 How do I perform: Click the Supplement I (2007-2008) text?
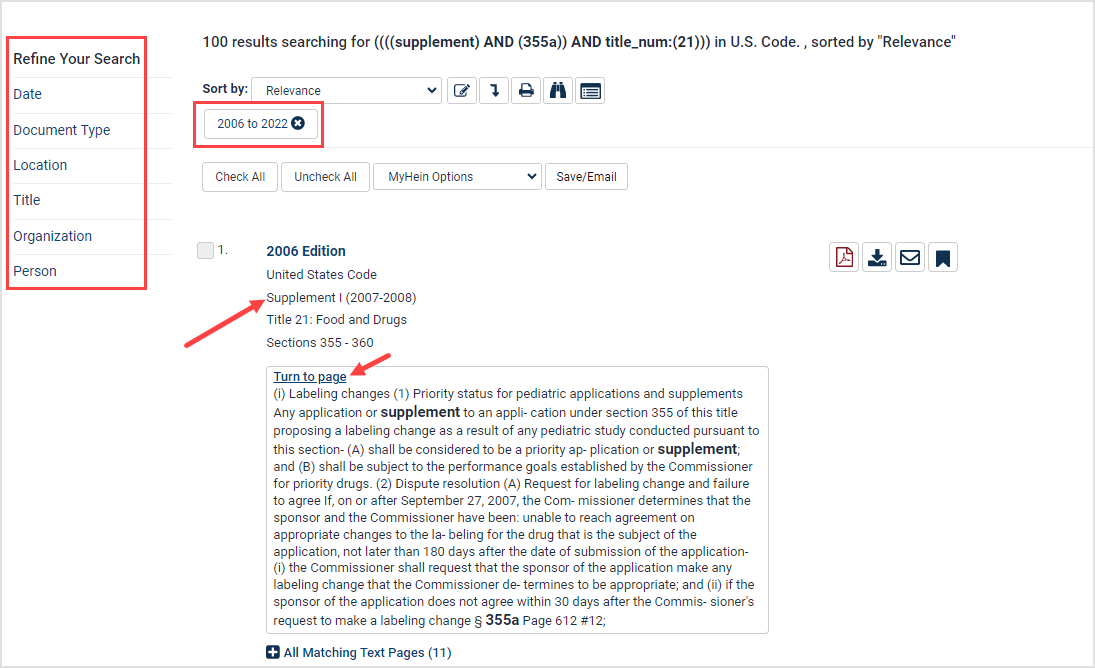pyautogui.click(x=341, y=297)
